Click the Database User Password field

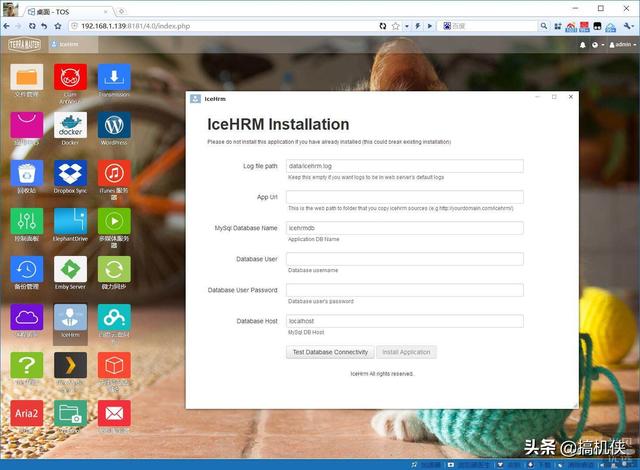click(404, 290)
